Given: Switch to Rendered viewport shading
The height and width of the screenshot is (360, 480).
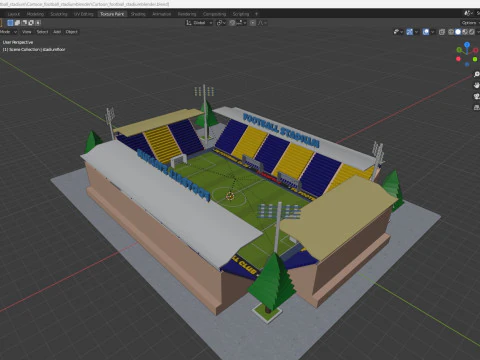Looking at the screenshot, I should [472, 32].
